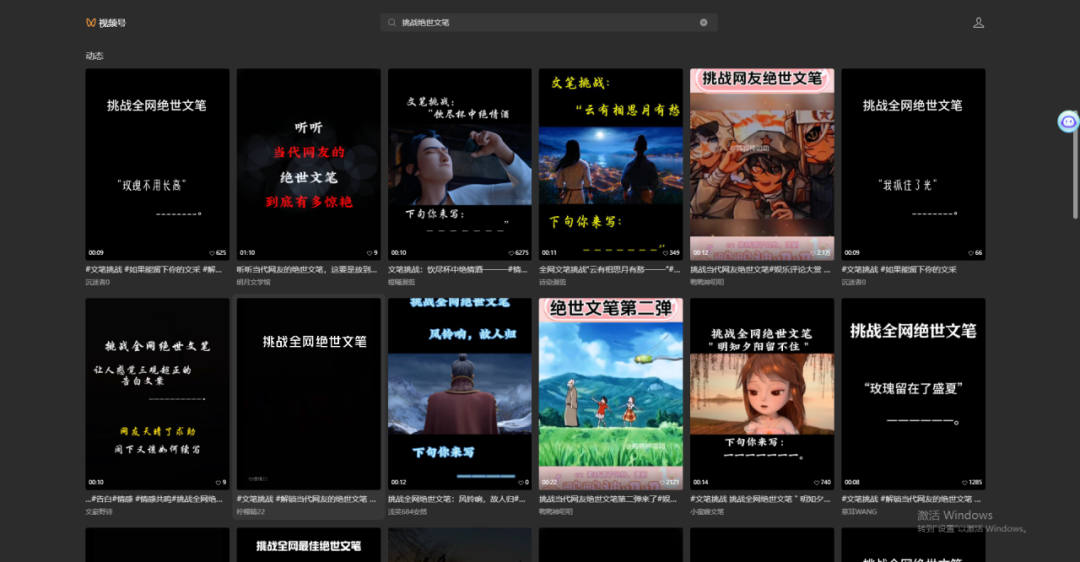Screen dimensions: 1080x562
Task: Click the heart icon showing 1285 likes
Action: pyautogui.click(x=965, y=482)
